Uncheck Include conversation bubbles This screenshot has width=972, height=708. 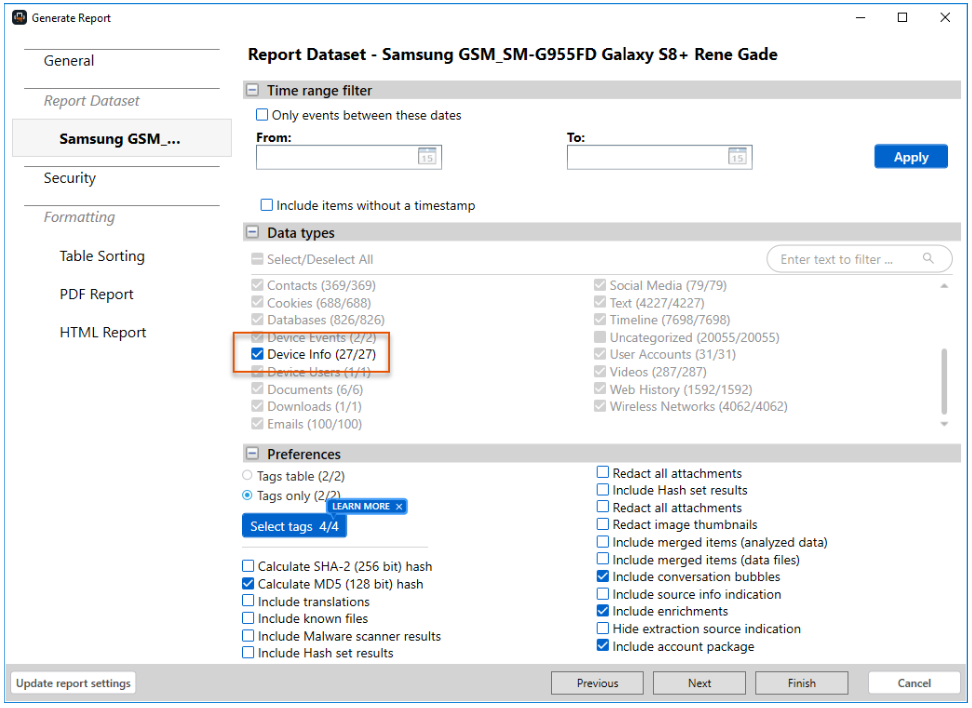(603, 577)
